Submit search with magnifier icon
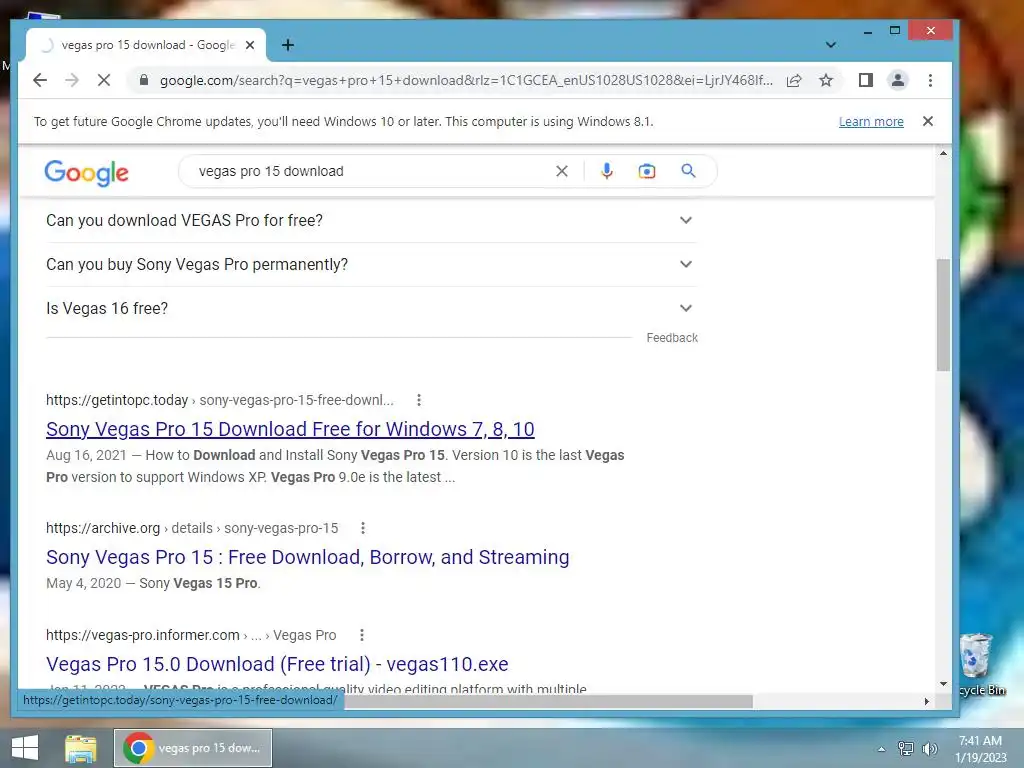This screenshot has height=768, width=1024. pyautogui.click(x=688, y=171)
